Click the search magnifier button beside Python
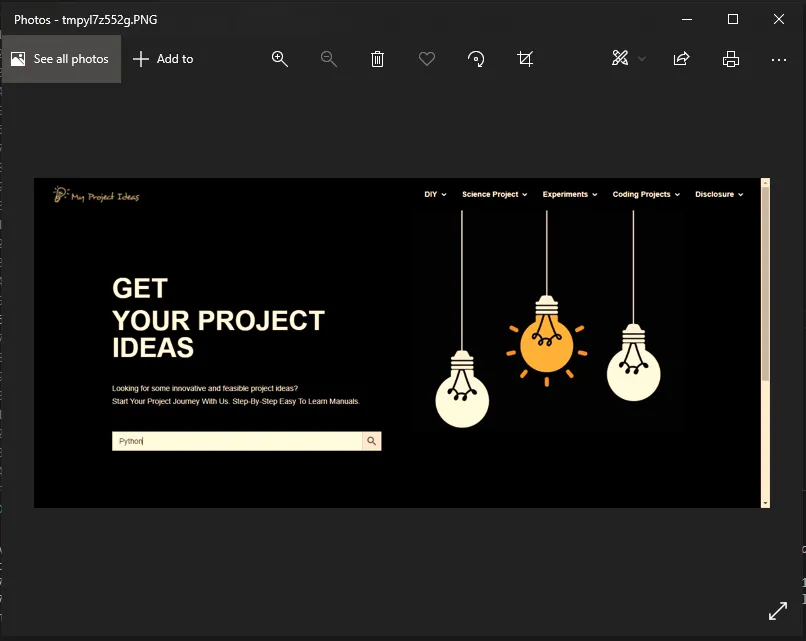The width and height of the screenshot is (806, 641). click(x=371, y=441)
